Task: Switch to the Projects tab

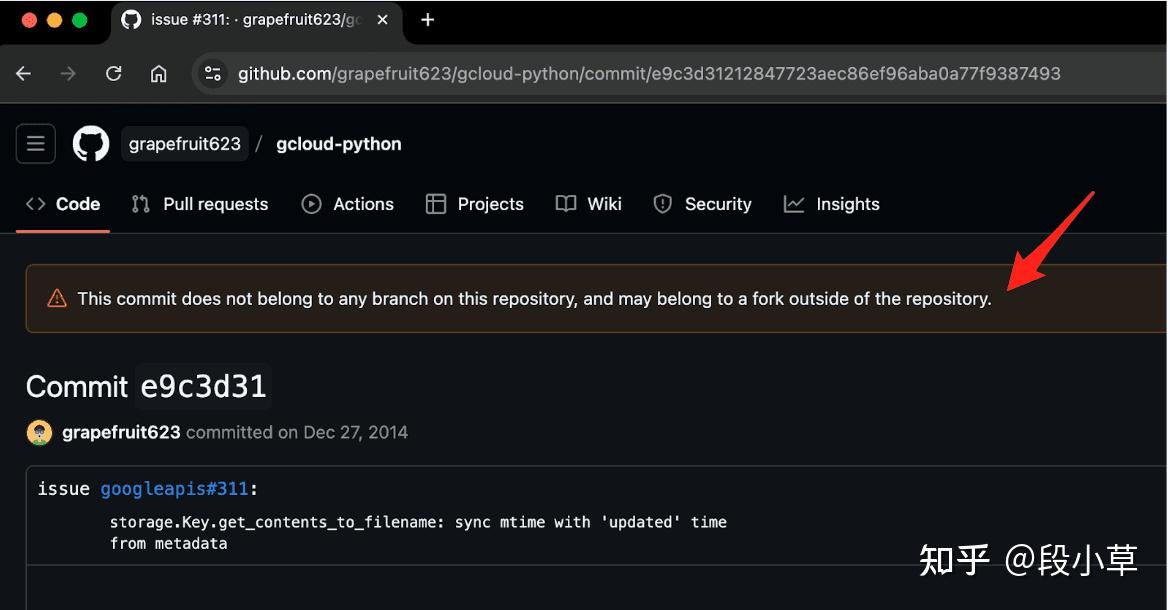Action: 475,204
